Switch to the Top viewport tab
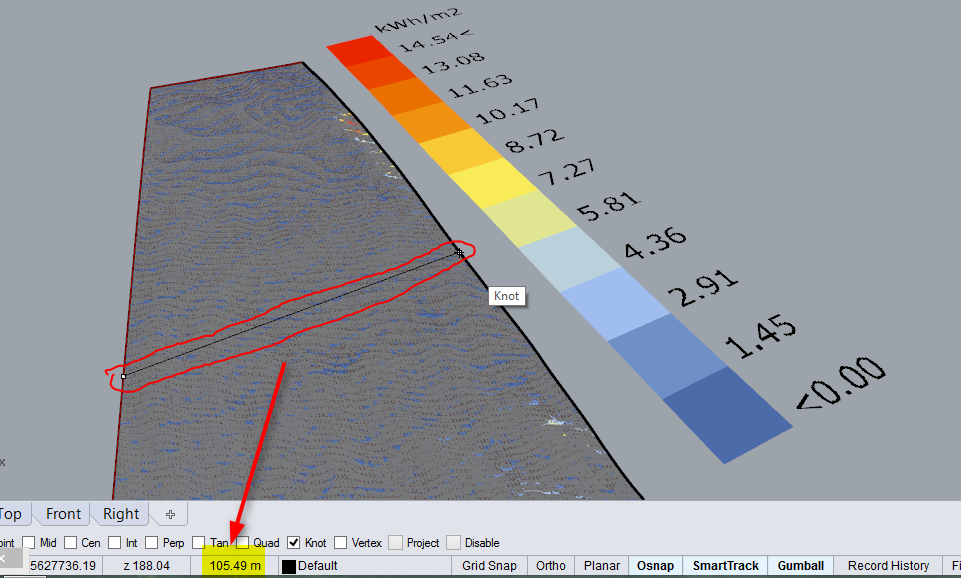This screenshot has height=578, width=961. pos(12,514)
